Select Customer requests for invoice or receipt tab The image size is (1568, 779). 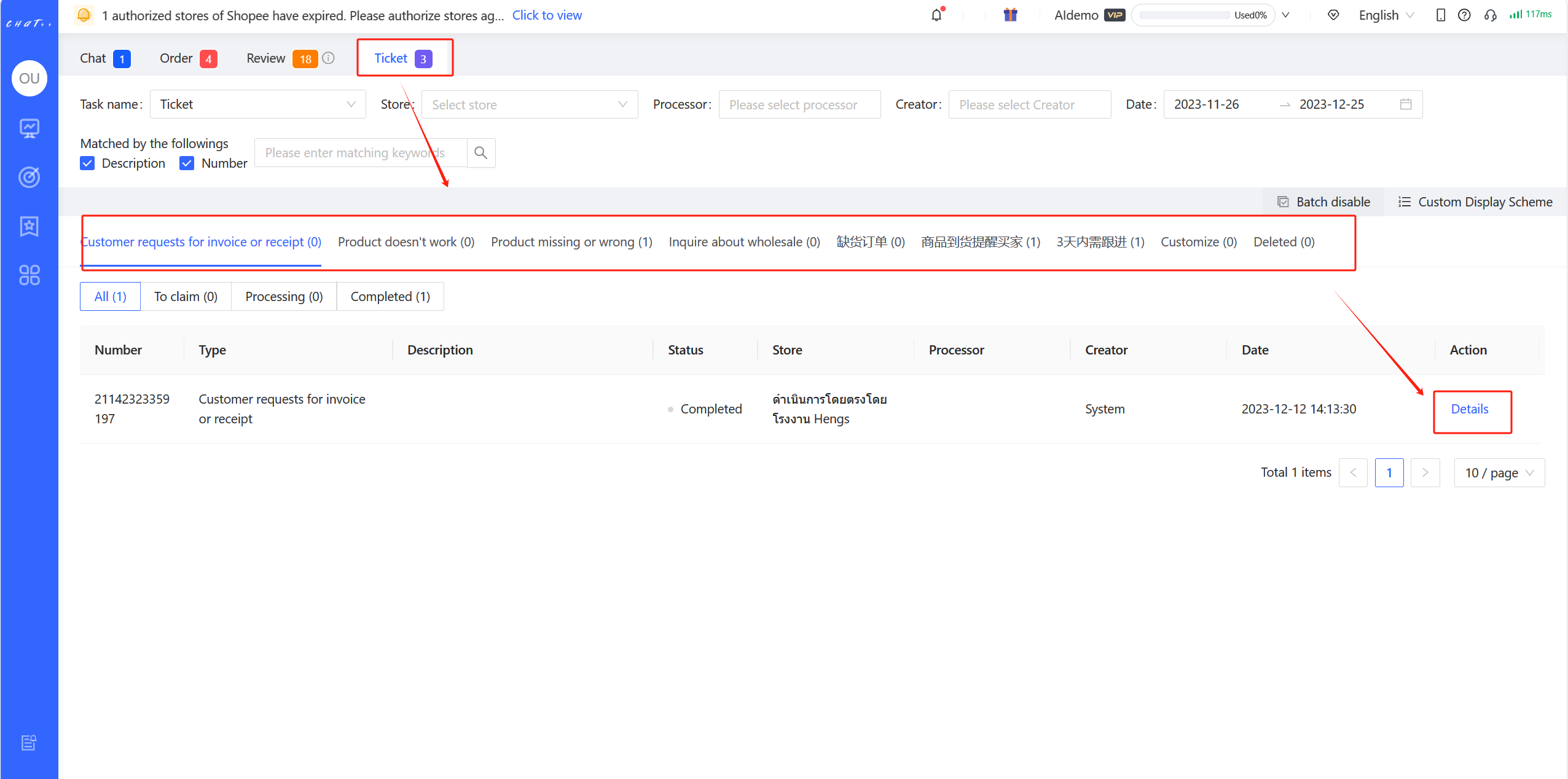pyautogui.click(x=201, y=242)
